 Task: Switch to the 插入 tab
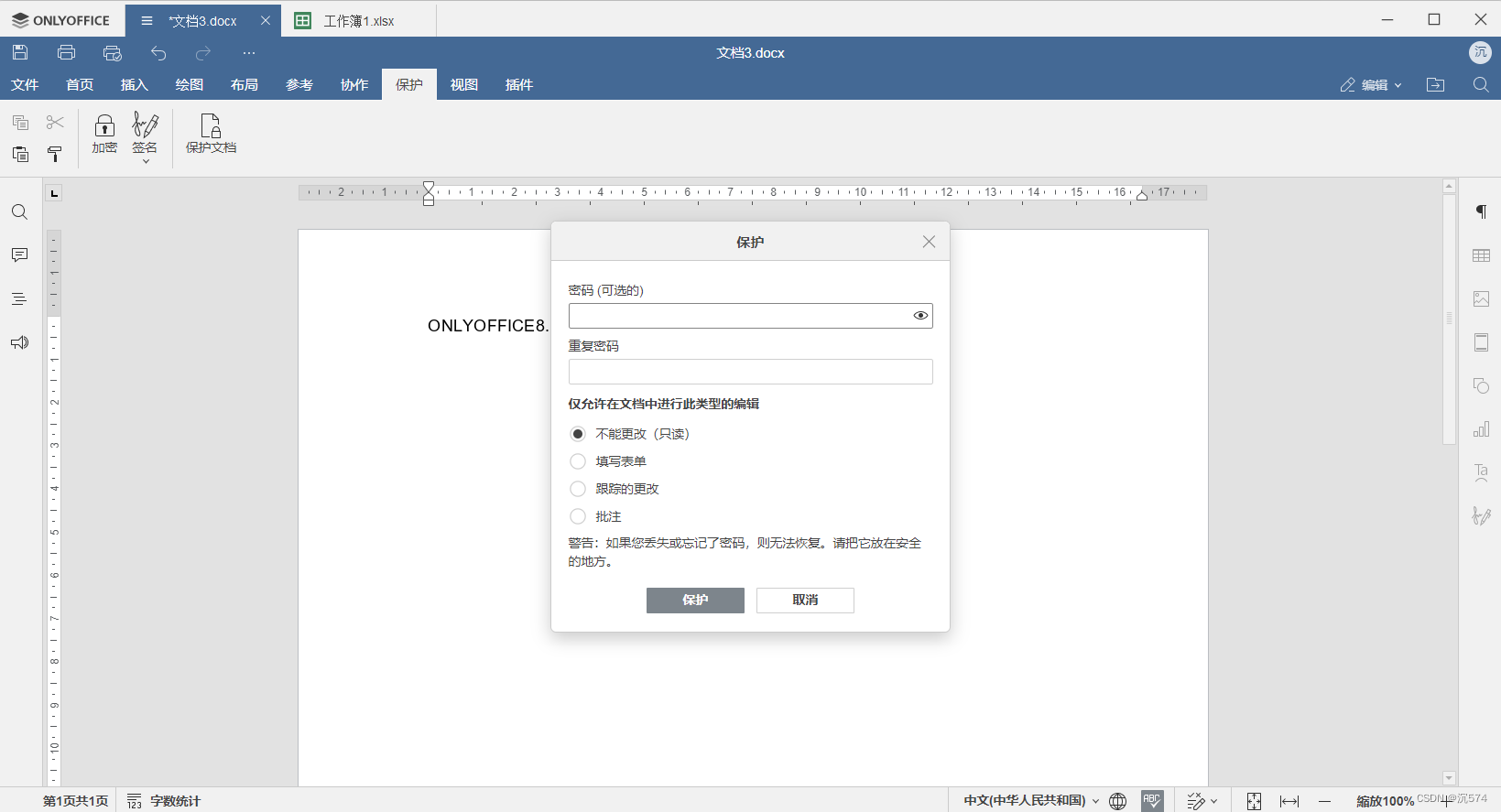(135, 84)
